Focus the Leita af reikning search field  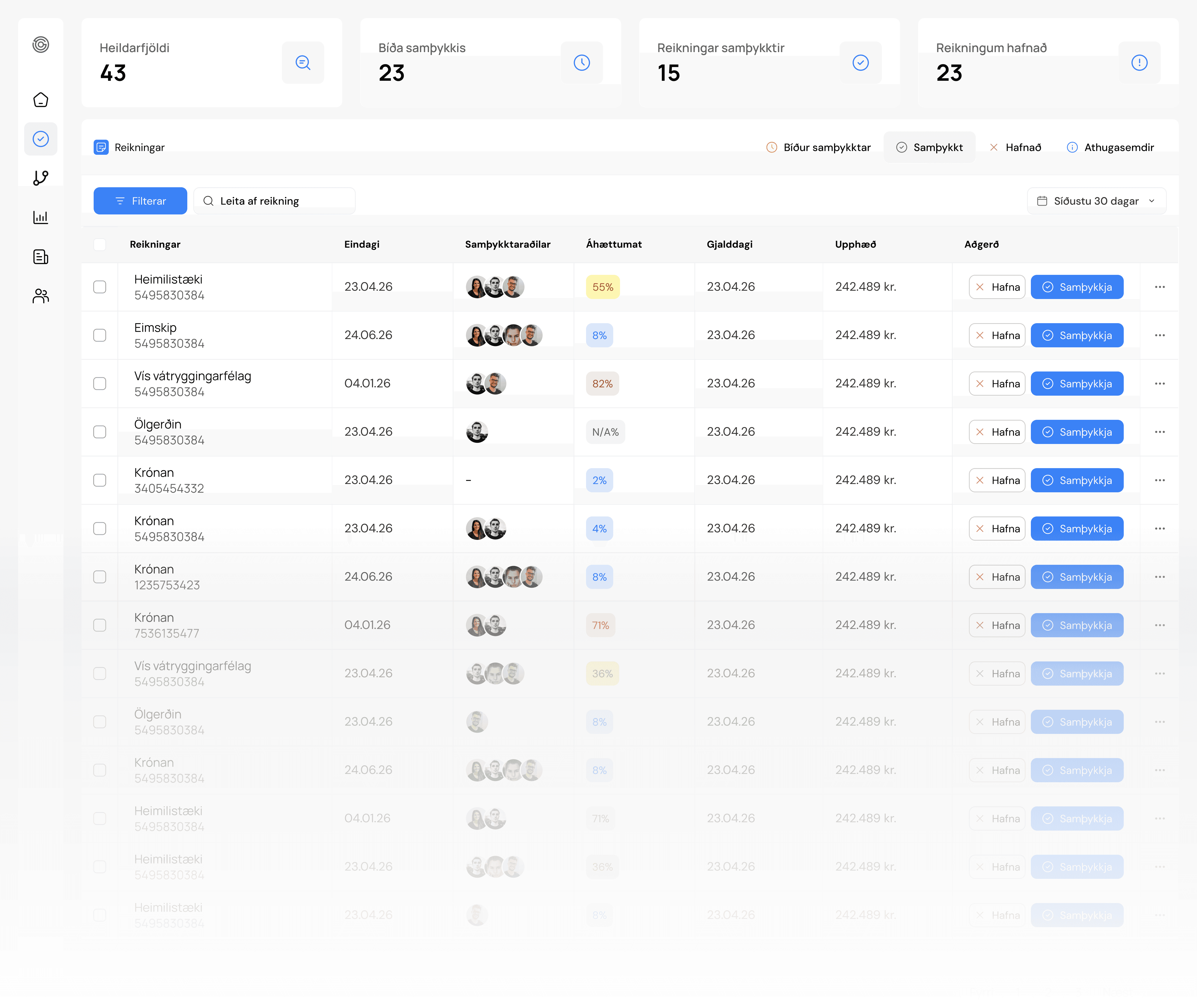tap(274, 201)
